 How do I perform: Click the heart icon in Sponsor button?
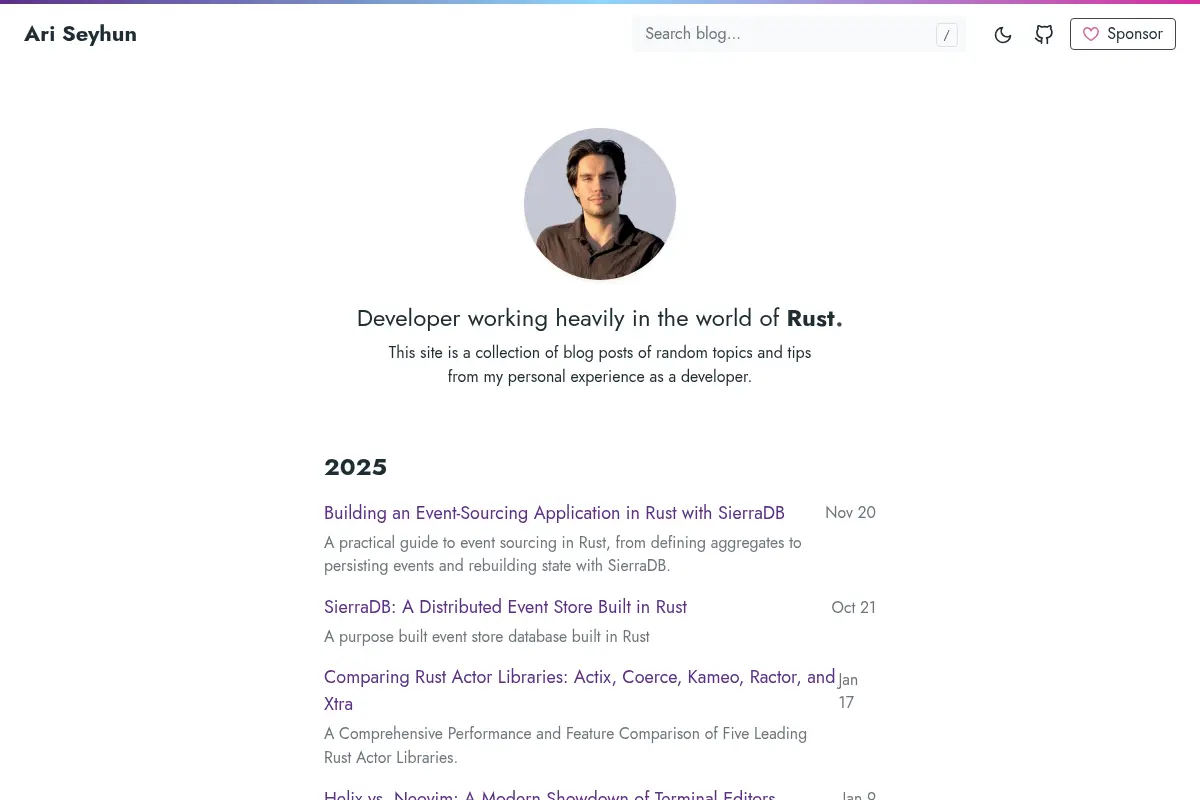pyautogui.click(x=1091, y=34)
